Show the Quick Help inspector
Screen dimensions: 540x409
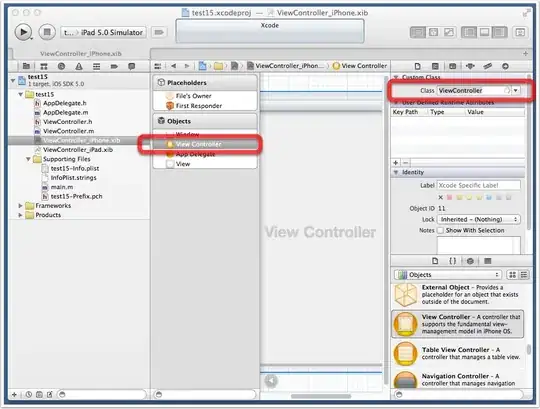(435, 66)
